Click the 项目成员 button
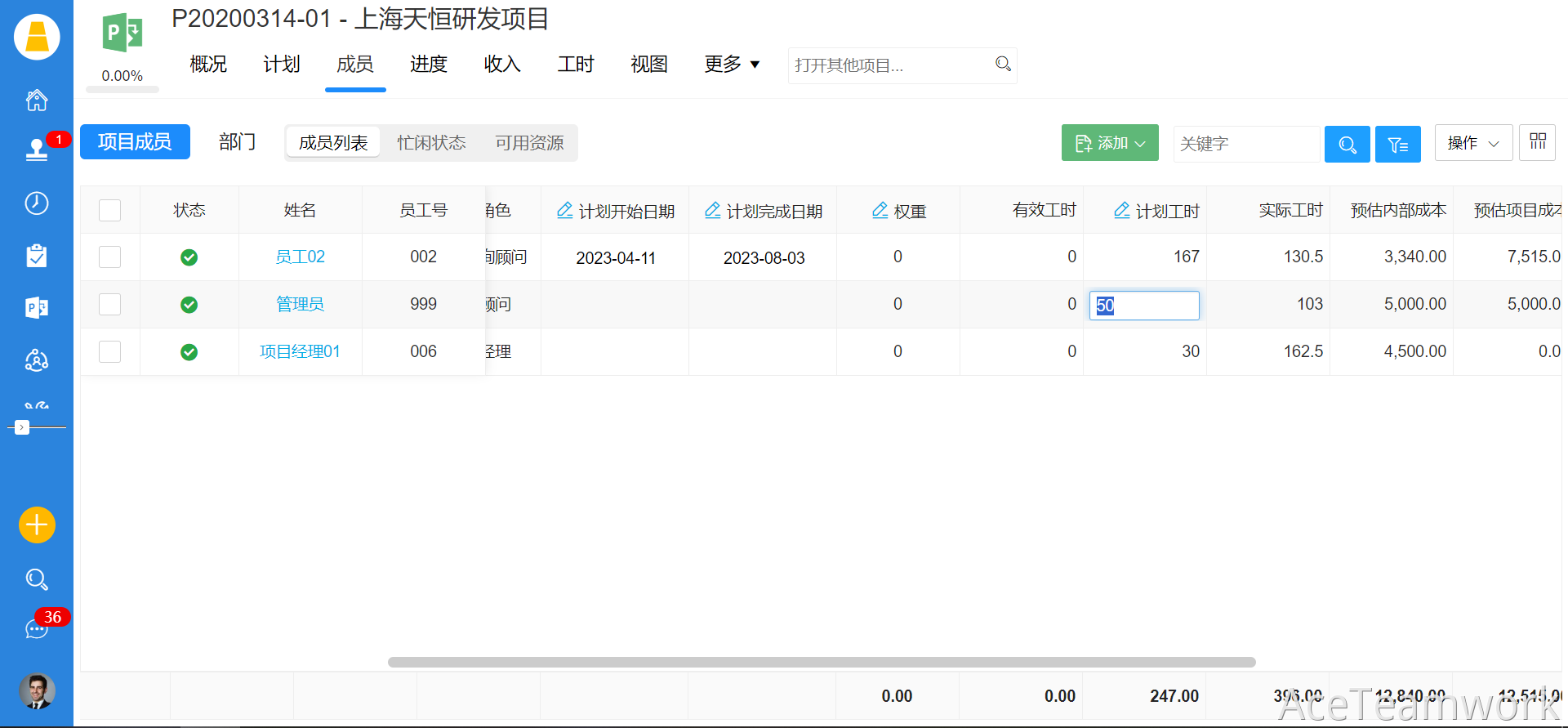The image size is (1568, 728). click(x=135, y=142)
